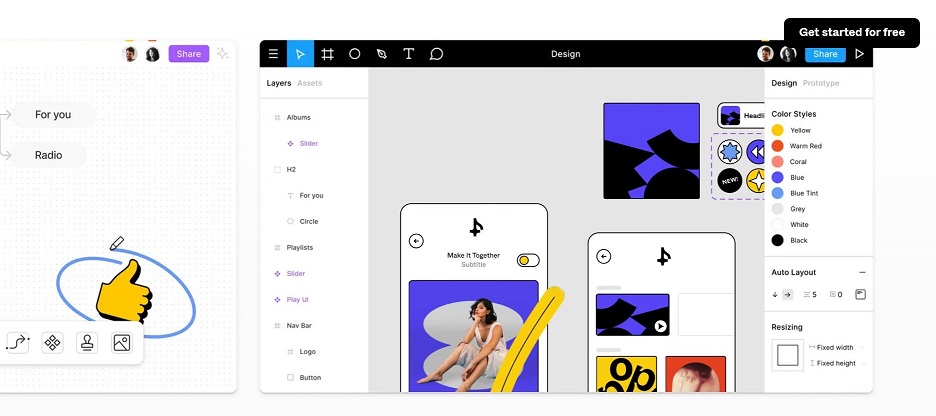Select the Blue Tint color style
Screen dimensions: 936x416
coord(795,193)
